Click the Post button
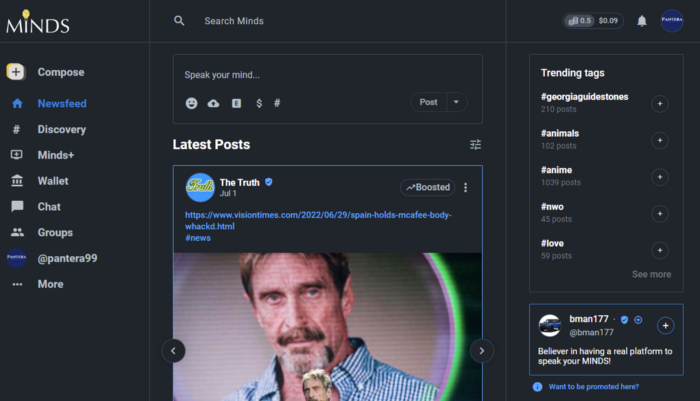The width and height of the screenshot is (700, 401). click(428, 102)
